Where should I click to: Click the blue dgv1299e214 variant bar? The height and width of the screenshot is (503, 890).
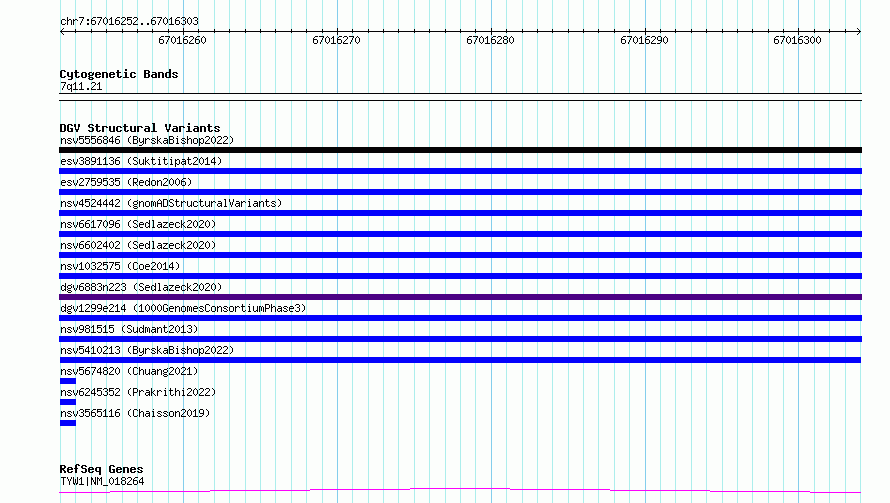point(460,318)
